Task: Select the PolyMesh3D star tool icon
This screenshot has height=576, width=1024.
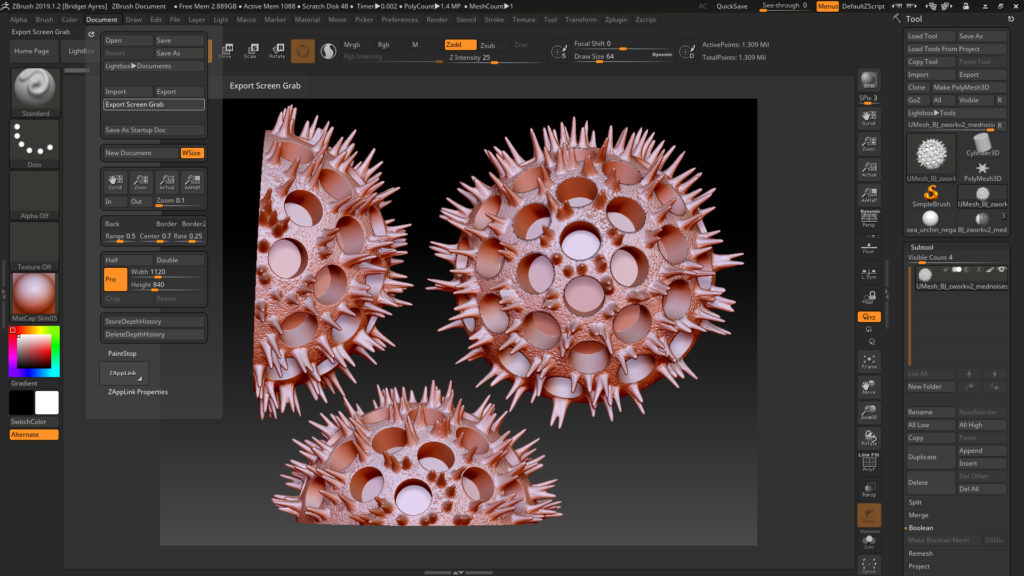Action: 982,171
